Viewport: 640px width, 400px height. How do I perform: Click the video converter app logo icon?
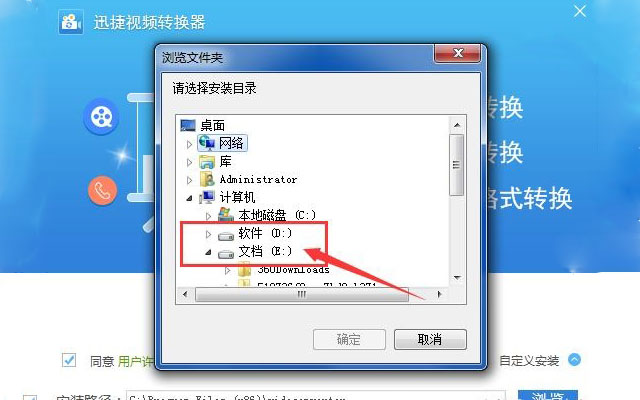tap(71, 22)
